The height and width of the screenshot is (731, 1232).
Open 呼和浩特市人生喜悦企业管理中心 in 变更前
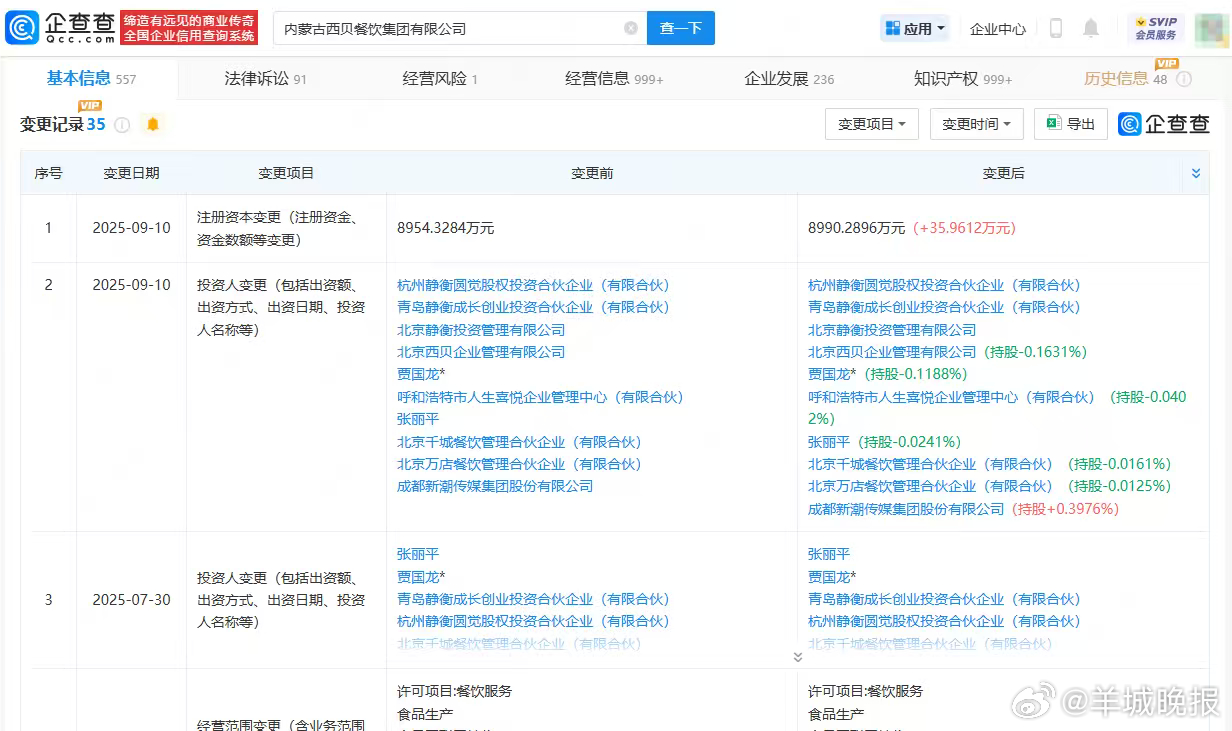tap(540, 397)
